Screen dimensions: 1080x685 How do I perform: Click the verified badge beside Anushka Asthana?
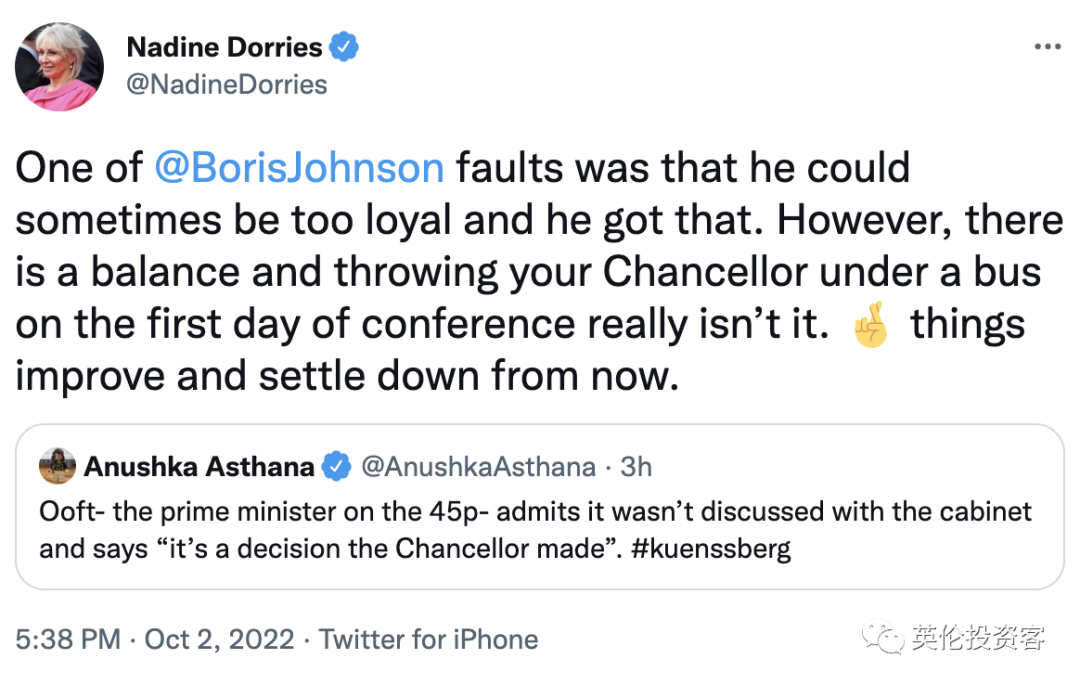[334, 466]
